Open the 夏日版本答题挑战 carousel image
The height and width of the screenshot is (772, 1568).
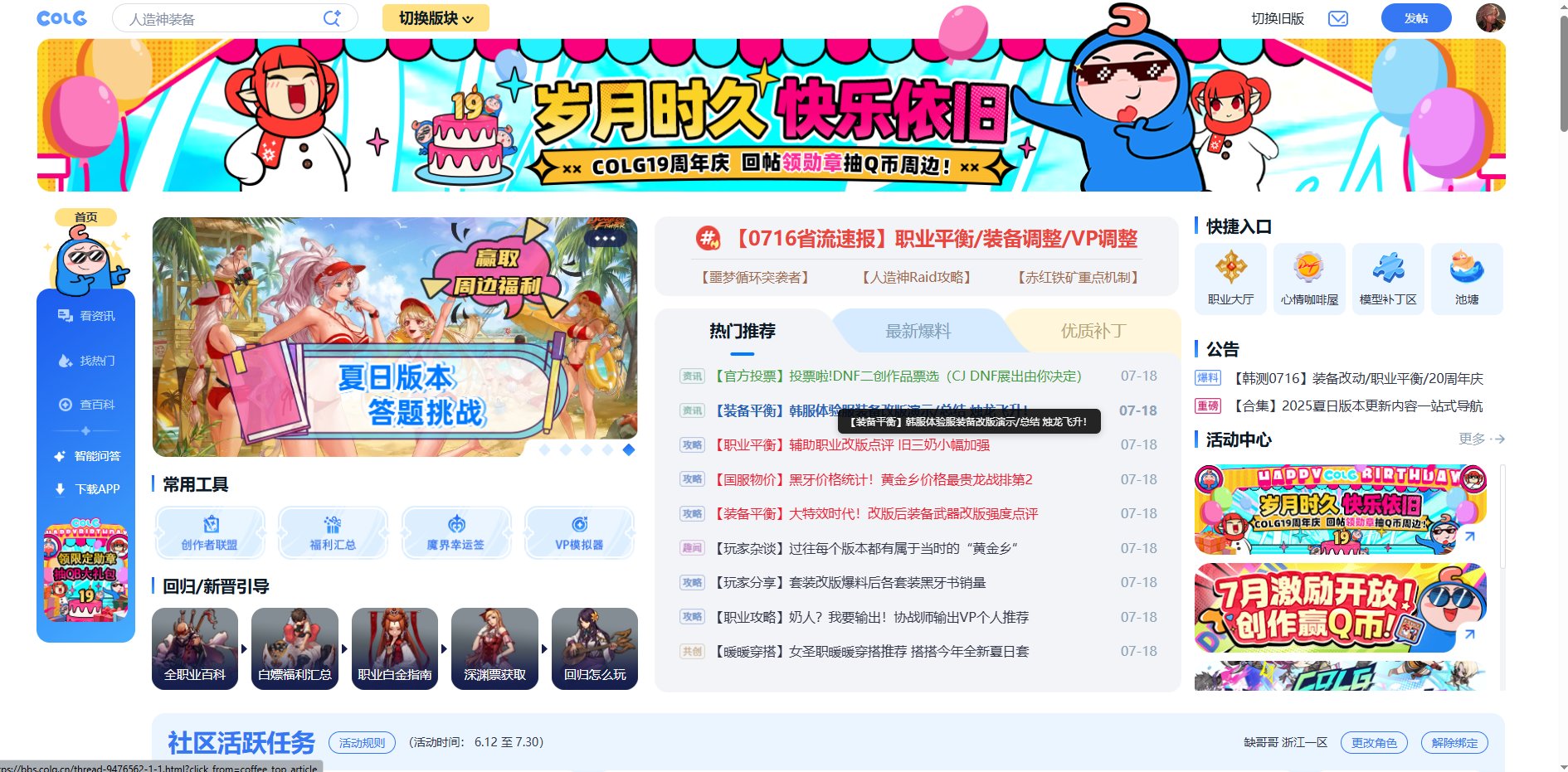pos(395,337)
